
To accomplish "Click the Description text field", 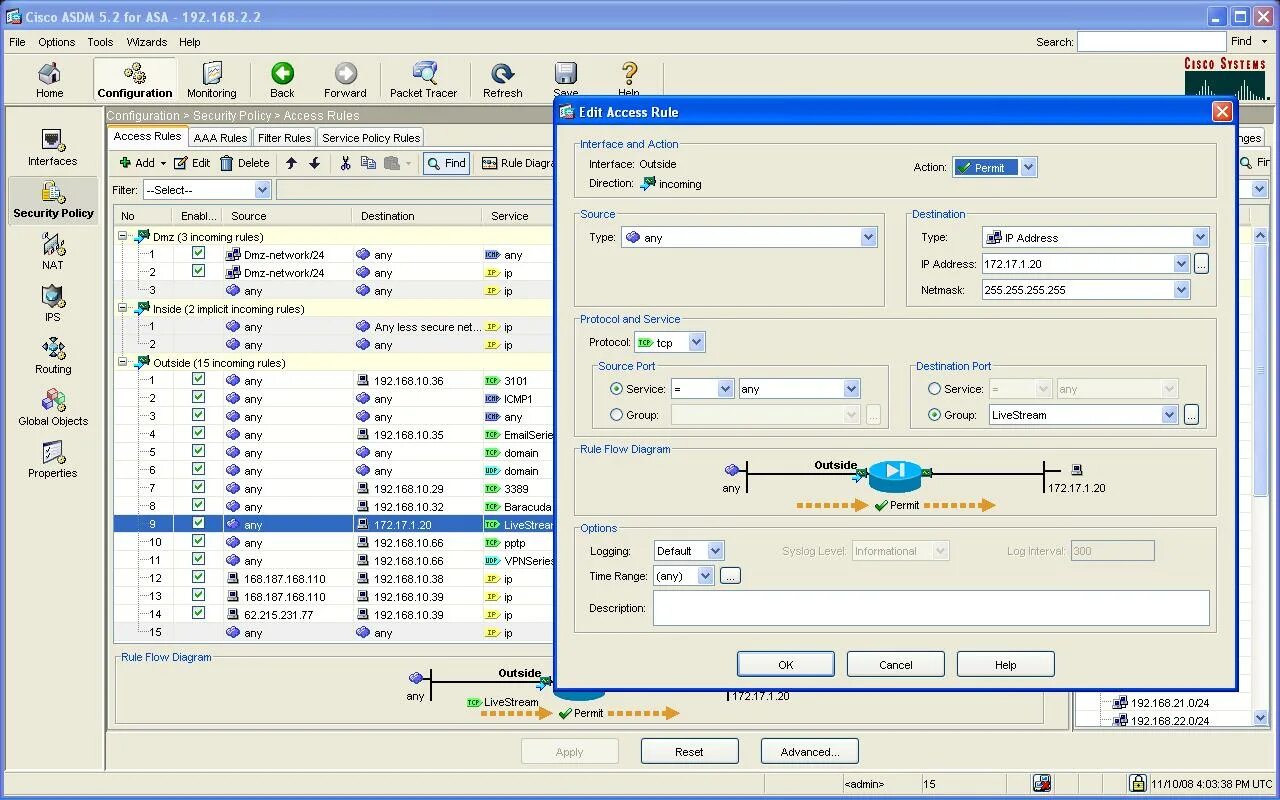I will 931,608.
